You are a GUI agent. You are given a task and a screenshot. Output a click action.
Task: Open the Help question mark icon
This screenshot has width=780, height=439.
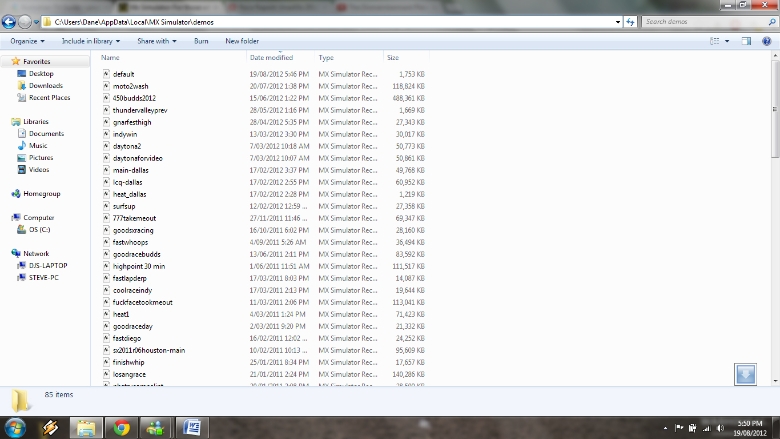click(766, 41)
